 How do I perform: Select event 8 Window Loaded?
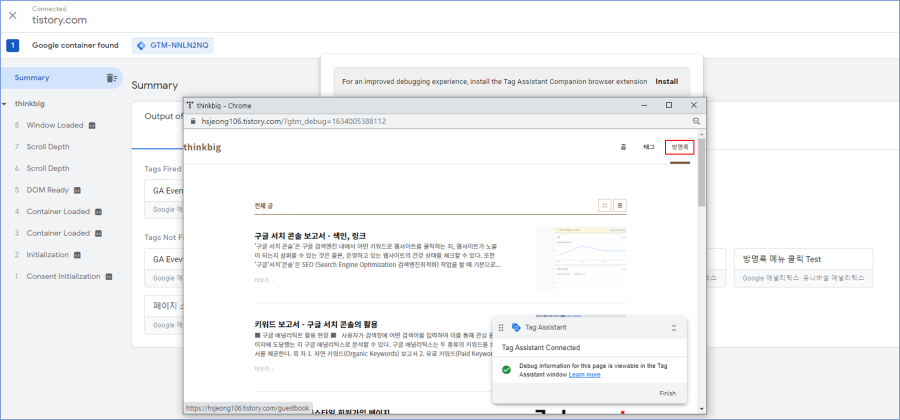[55, 125]
